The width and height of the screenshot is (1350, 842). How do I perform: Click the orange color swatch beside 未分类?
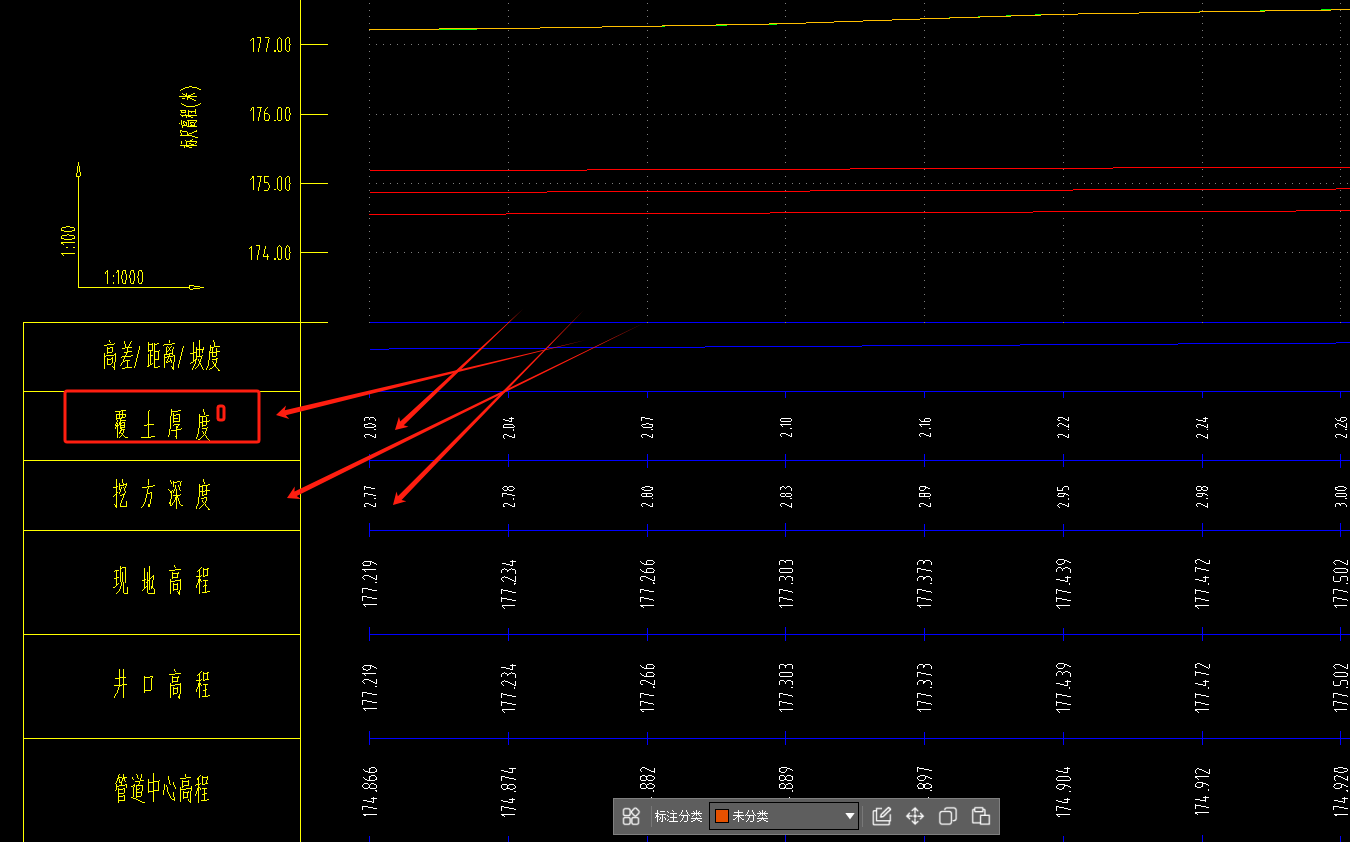[x=721, y=816]
